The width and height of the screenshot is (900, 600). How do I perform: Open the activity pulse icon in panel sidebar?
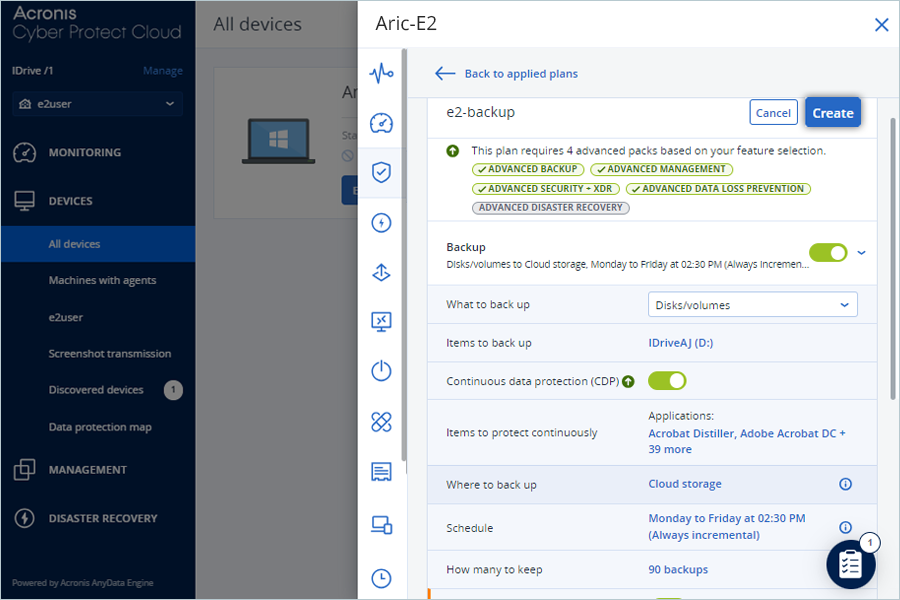point(381,73)
